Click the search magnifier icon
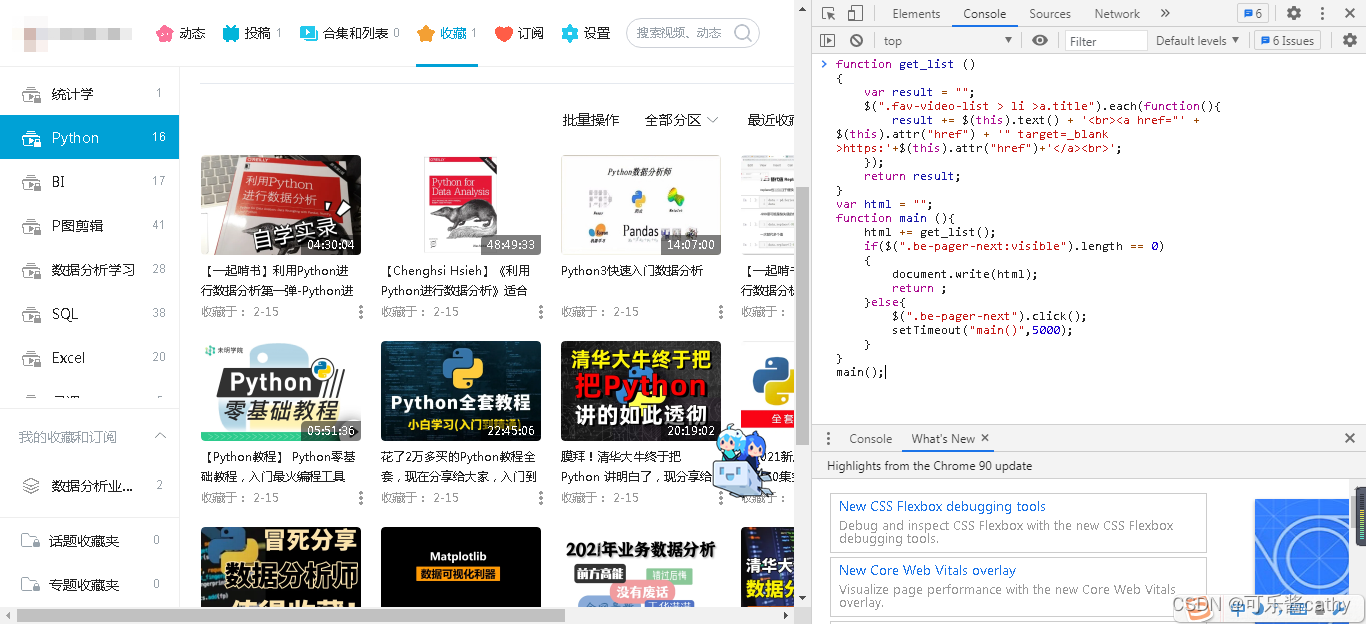The image size is (1366, 624). (744, 33)
